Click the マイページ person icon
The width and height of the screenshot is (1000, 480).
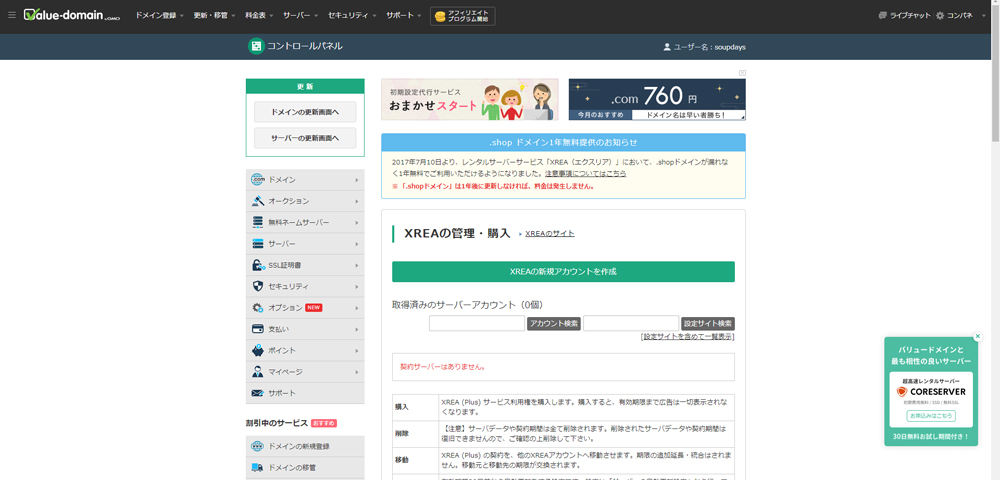[x=258, y=372]
